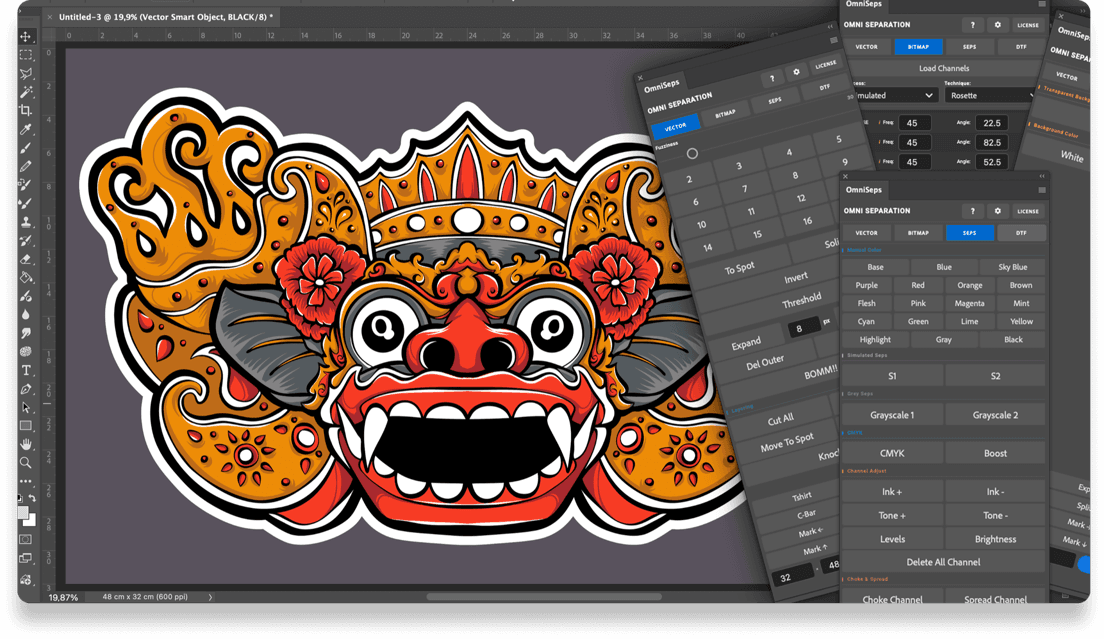Click the Grayscale 2 button
This screenshot has width=1104, height=639.
point(995,415)
